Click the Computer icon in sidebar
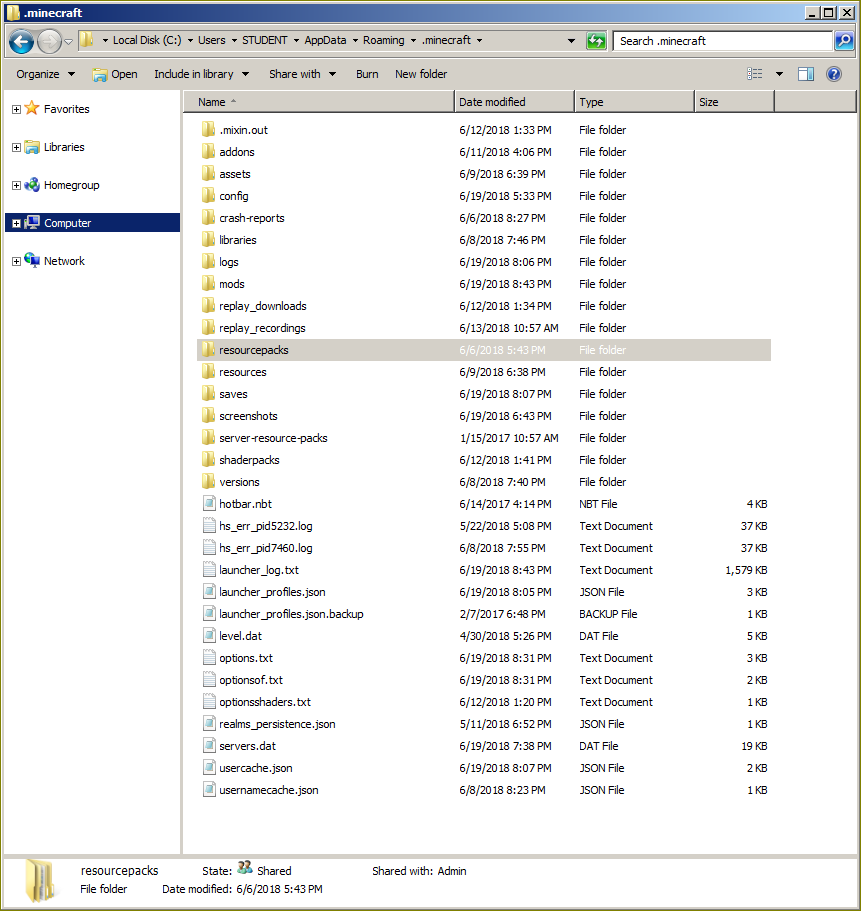Screen dimensions: 861x911 32,223
